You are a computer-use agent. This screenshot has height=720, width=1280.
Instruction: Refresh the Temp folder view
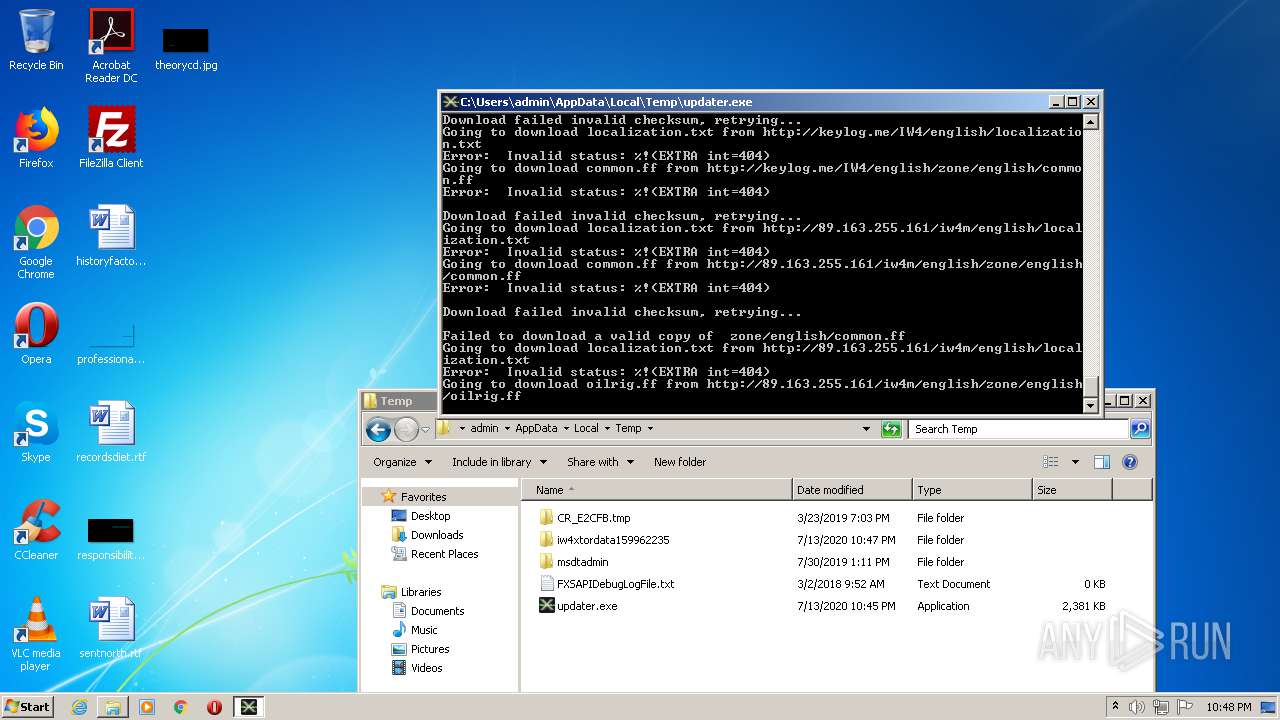pos(891,429)
